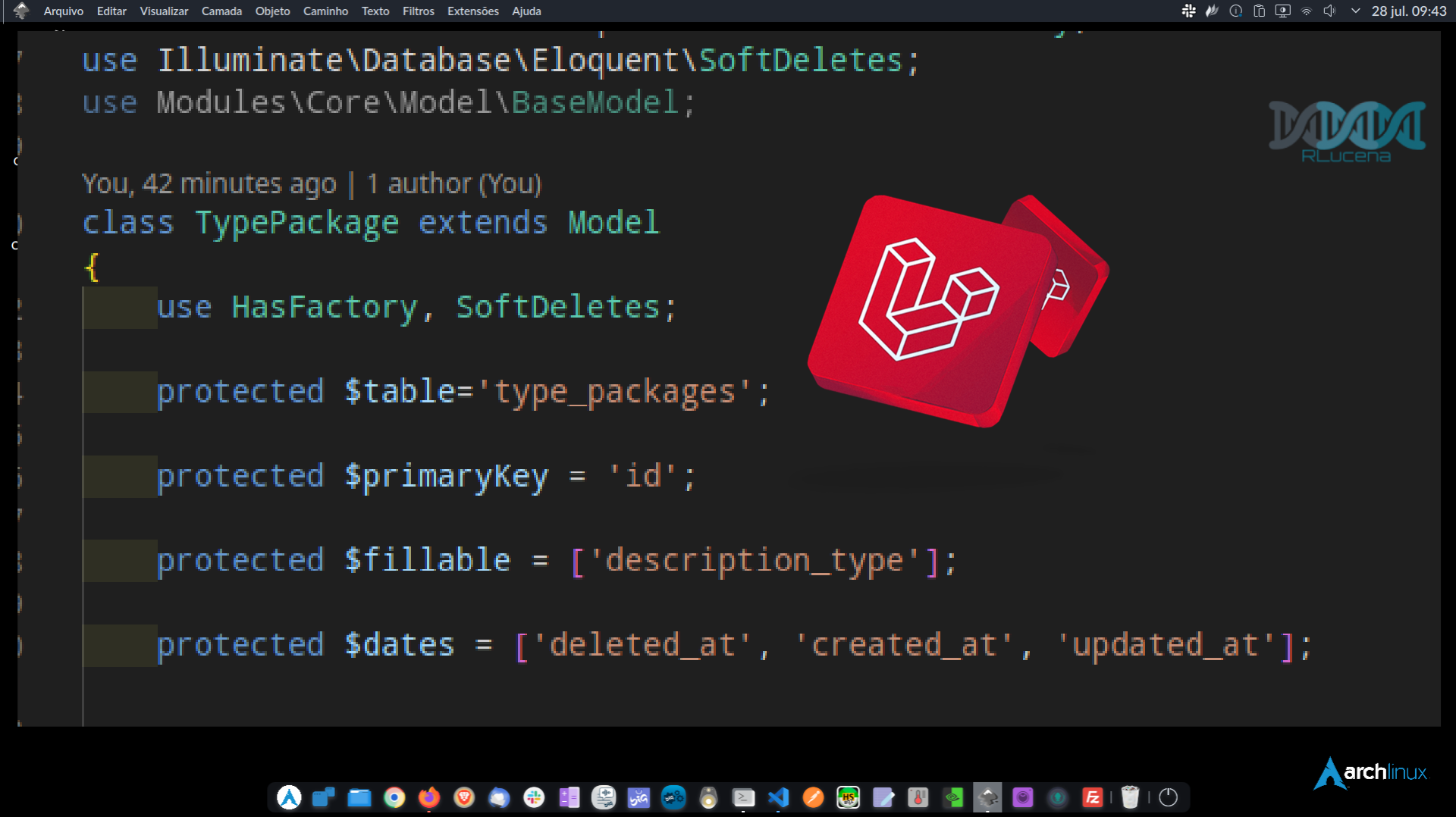The width and height of the screenshot is (1456, 817).
Task: Open the dark teal round app in dock
Action: tap(1057, 797)
